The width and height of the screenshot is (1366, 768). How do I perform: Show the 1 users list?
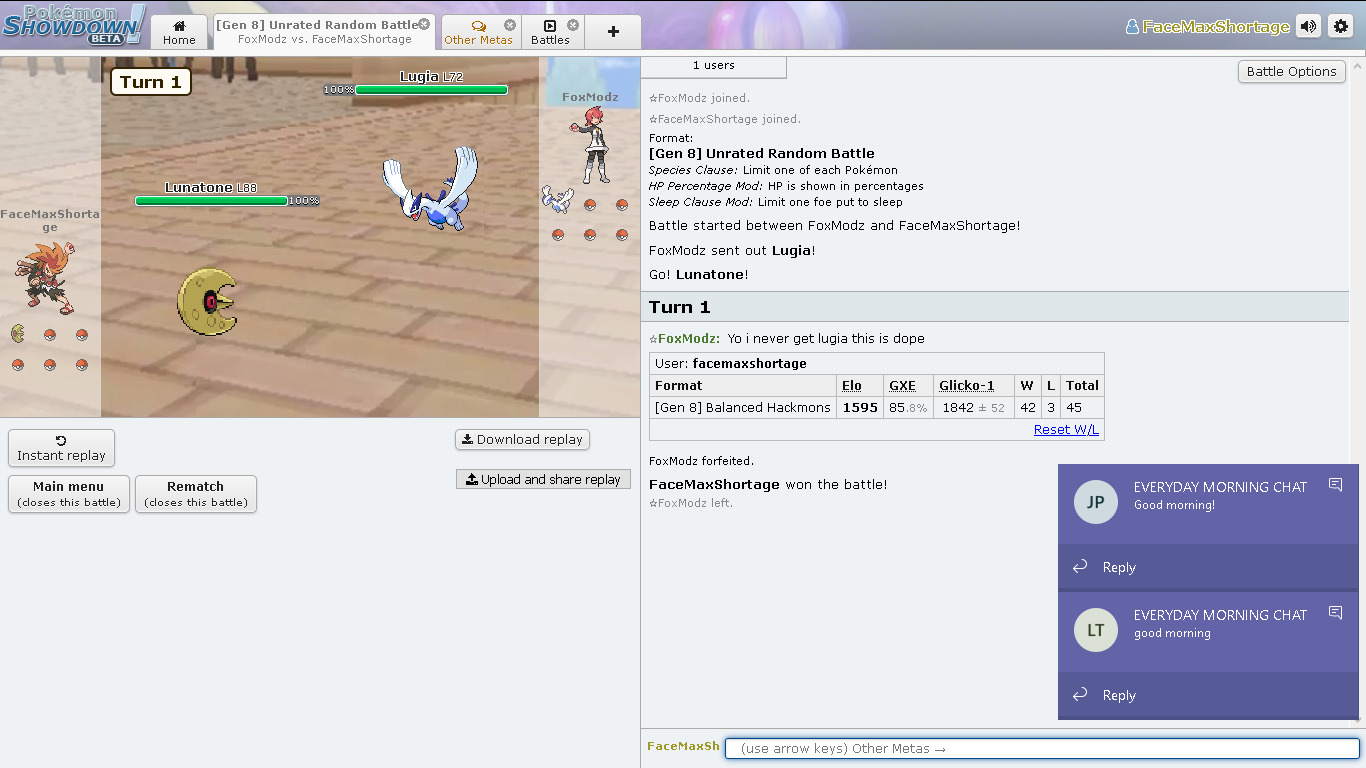(714, 66)
